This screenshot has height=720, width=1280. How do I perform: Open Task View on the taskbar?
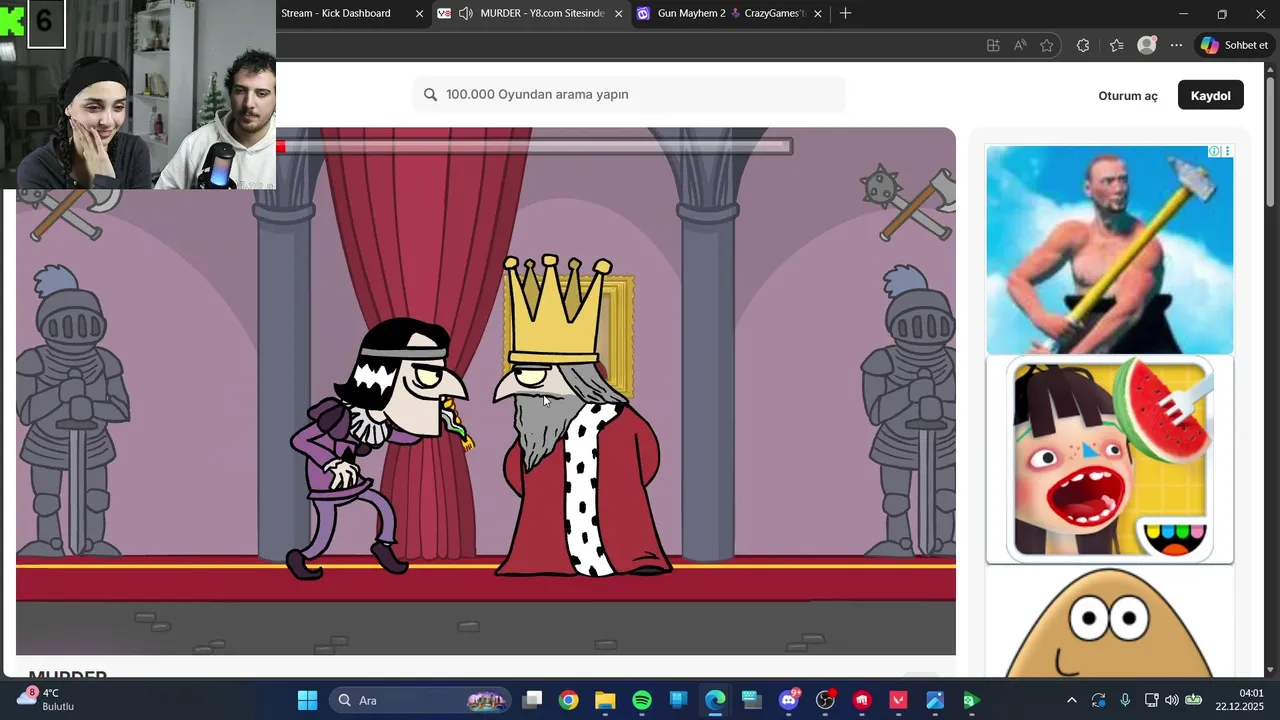click(x=532, y=700)
